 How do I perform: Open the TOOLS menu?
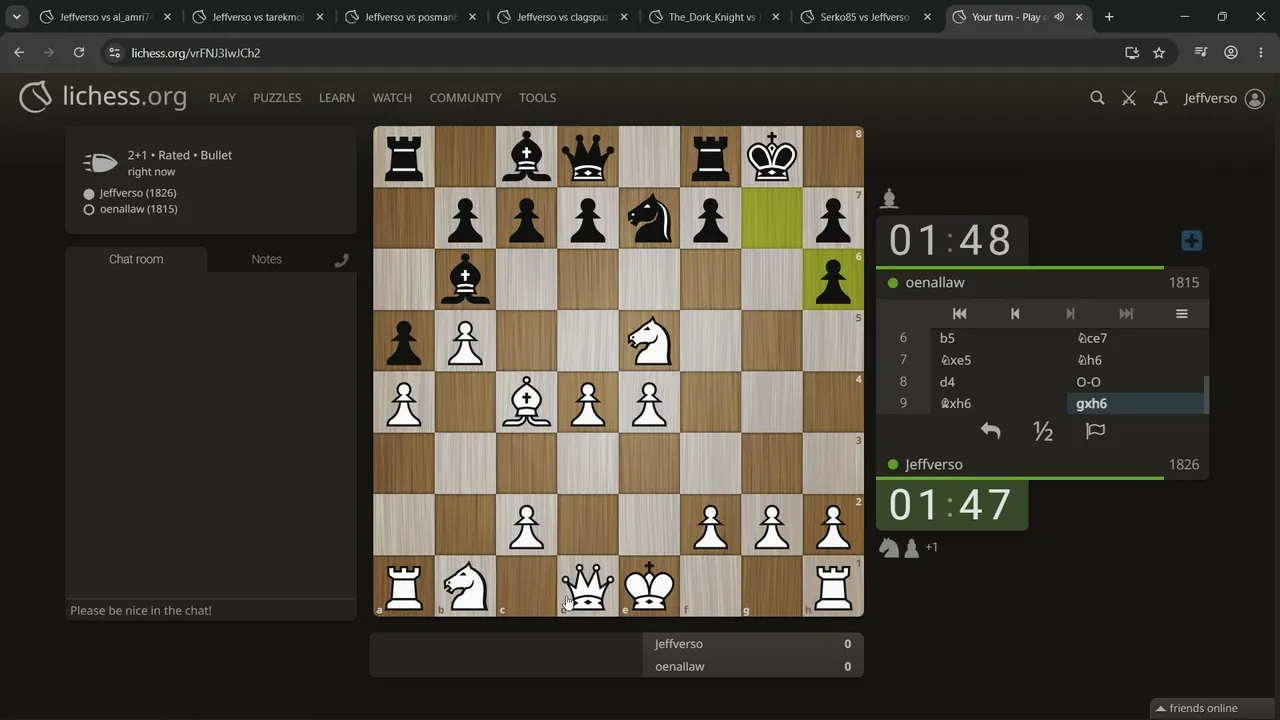click(x=537, y=98)
